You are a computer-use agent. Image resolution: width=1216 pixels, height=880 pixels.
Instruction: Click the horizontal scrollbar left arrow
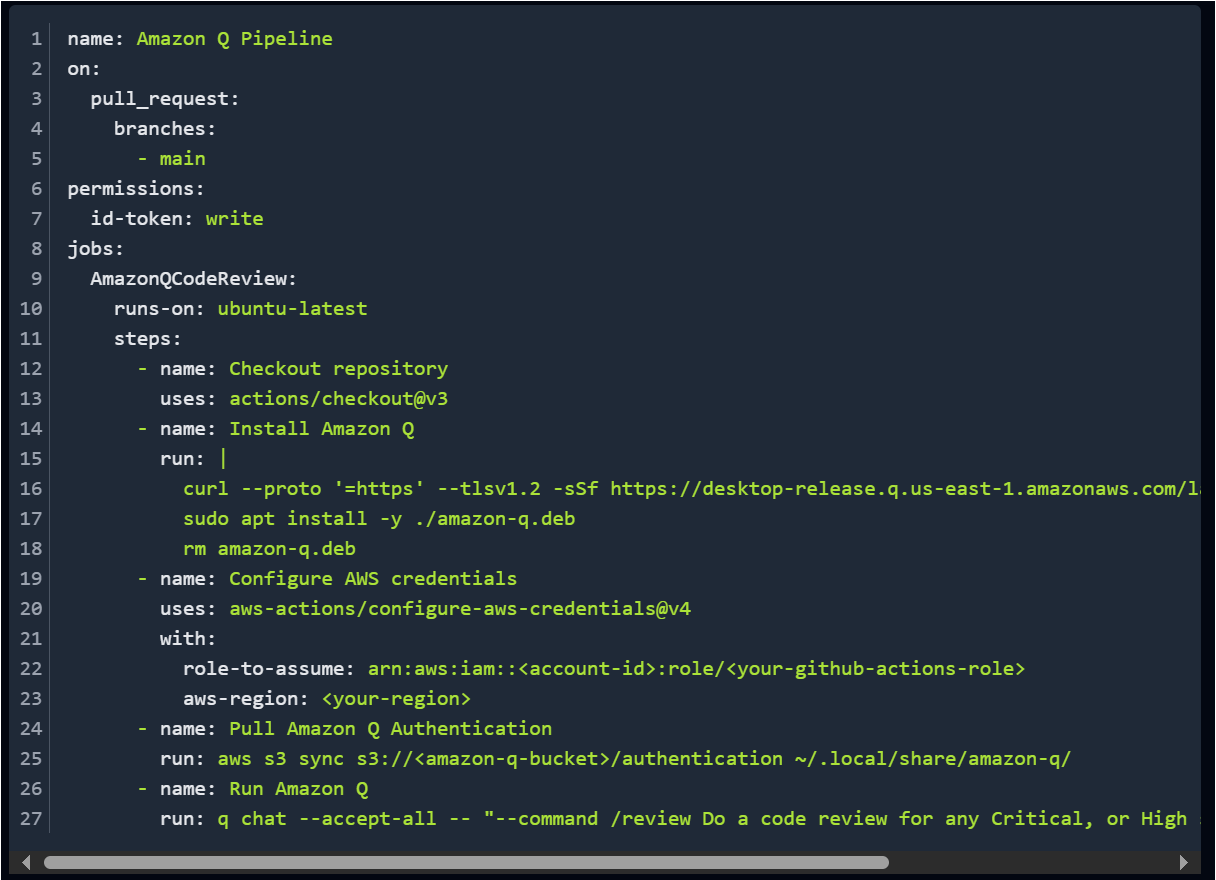(x=27, y=862)
